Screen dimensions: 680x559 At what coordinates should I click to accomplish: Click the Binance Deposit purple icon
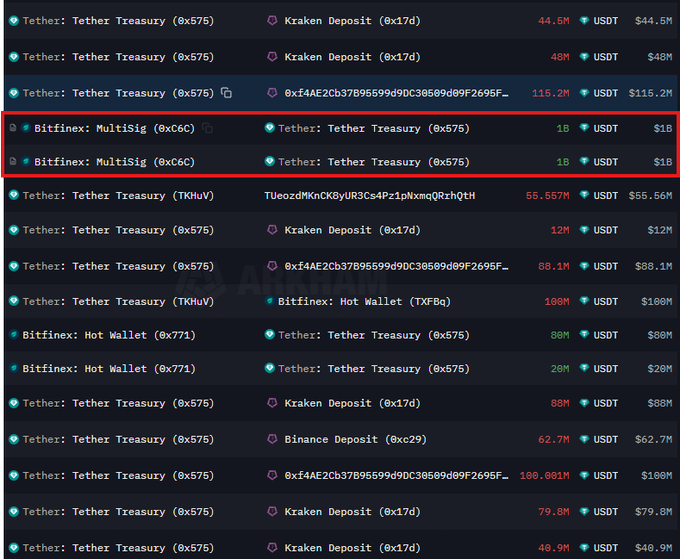point(272,439)
